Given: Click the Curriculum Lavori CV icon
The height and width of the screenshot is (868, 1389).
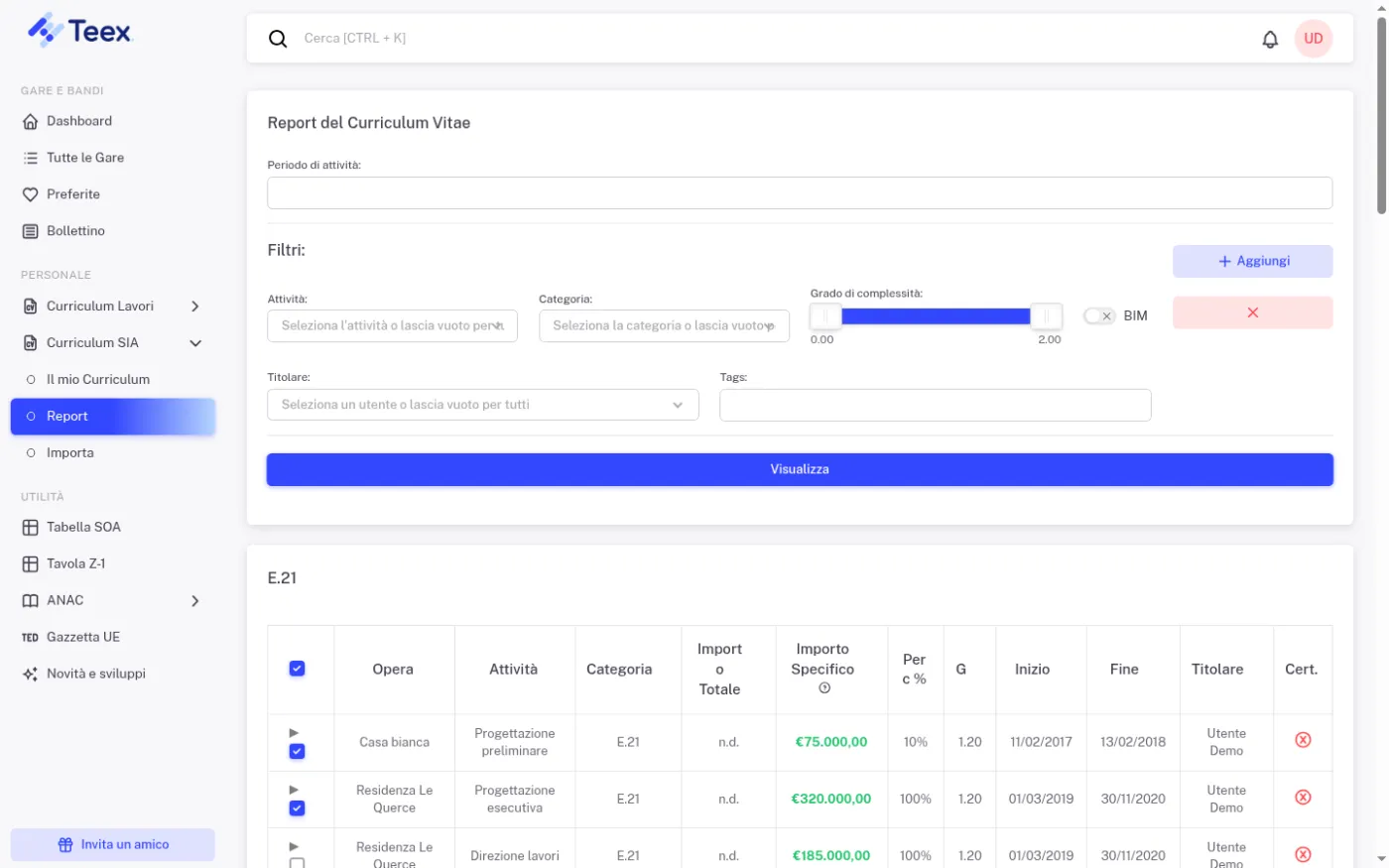Looking at the screenshot, I should click(x=31, y=307).
